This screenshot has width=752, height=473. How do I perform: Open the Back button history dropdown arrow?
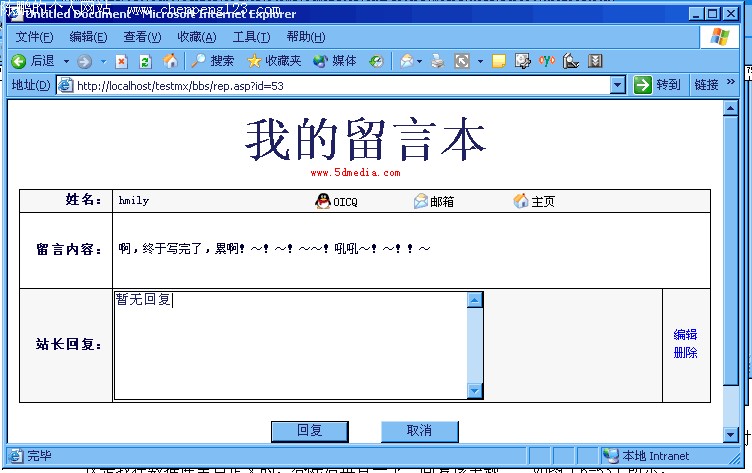coord(66,61)
